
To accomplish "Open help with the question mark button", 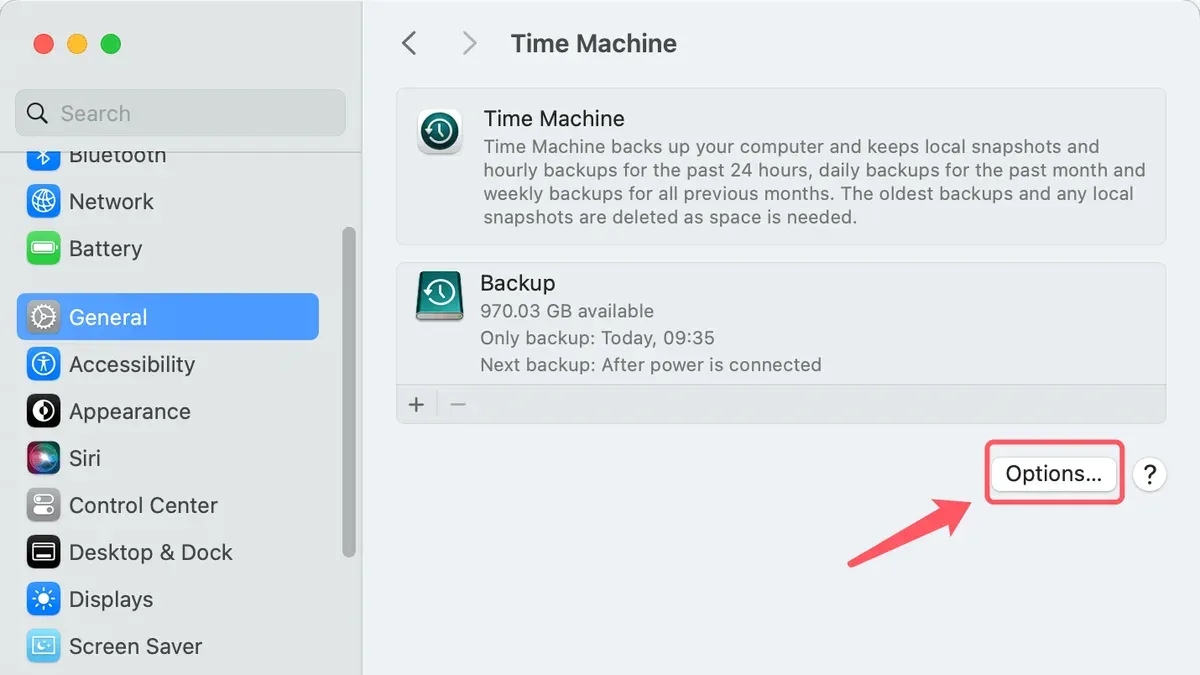I will [1150, 474].
